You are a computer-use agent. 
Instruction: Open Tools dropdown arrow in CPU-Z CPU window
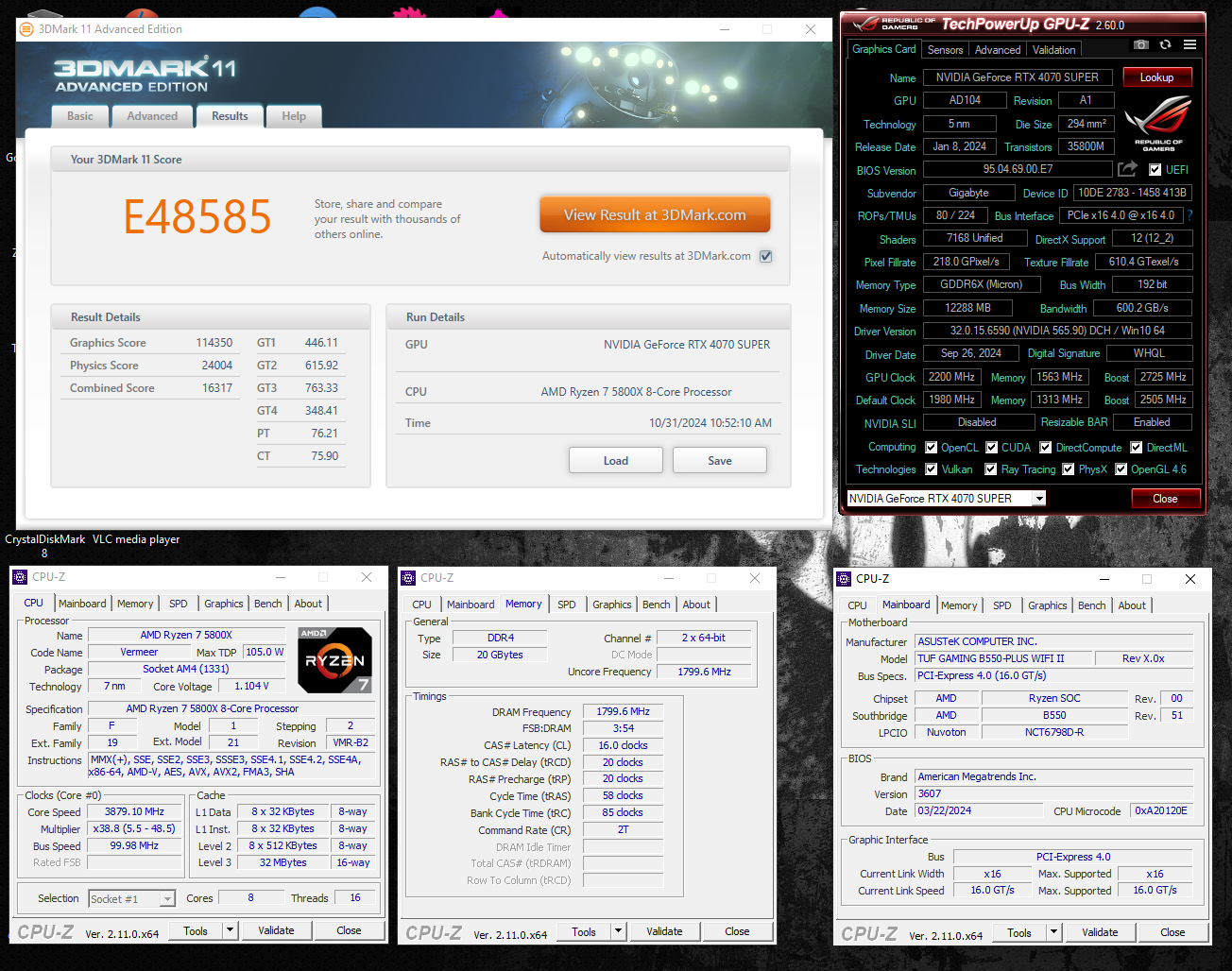coord(230,930)
